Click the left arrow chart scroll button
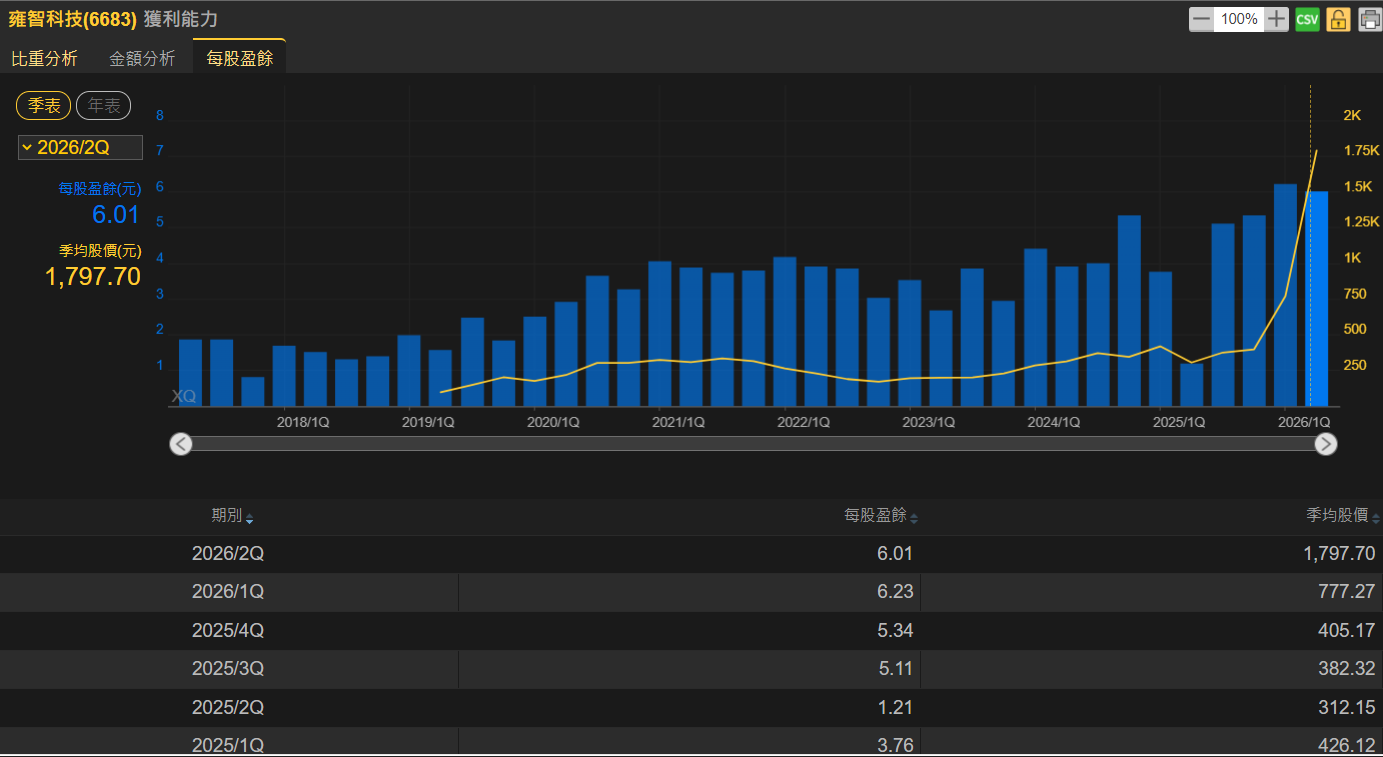This screenshot has width=1383, height=757. [x=180, y=444]
